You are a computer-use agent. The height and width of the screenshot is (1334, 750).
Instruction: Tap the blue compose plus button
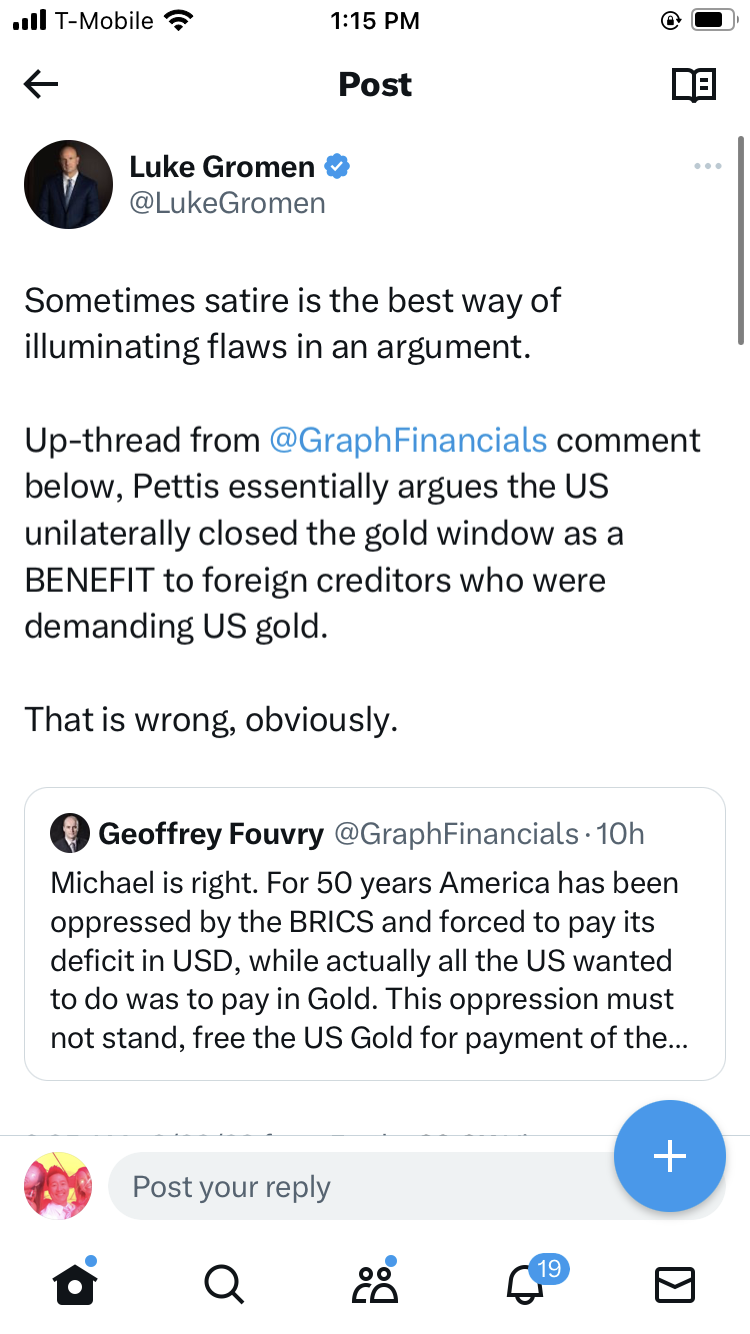669,1156
